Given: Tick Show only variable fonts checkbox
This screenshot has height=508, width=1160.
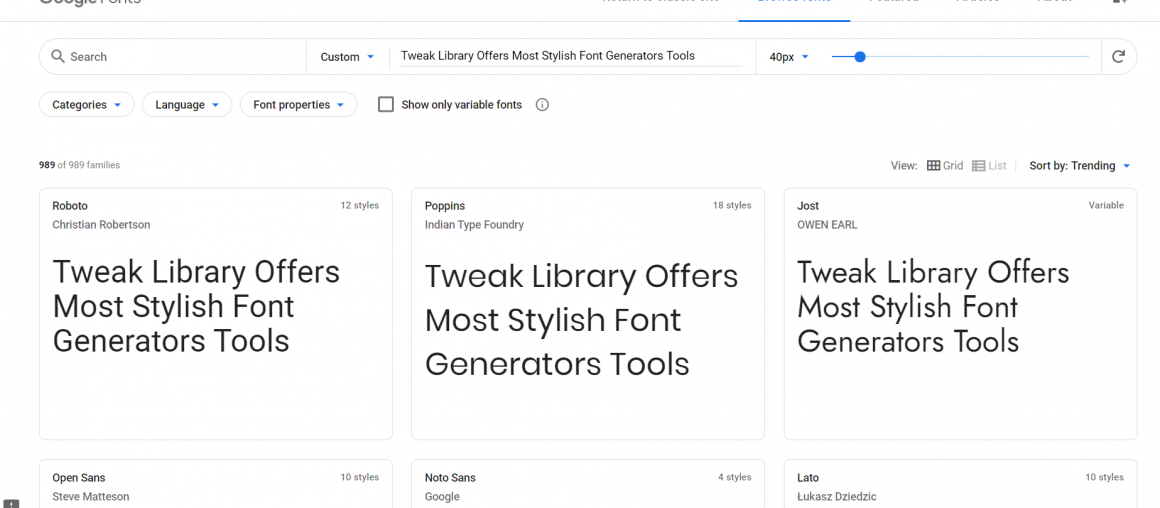Looking at the screenshot, I should [385, 104].
